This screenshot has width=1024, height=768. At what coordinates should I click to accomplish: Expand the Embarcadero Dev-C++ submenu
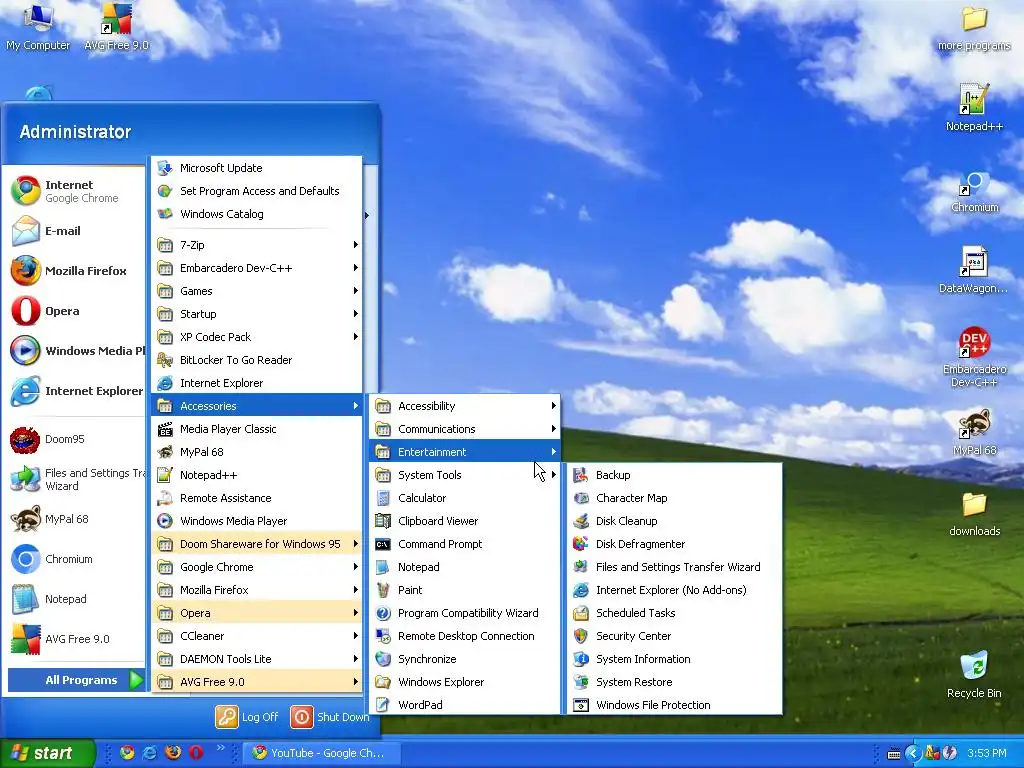pos(257,268)
